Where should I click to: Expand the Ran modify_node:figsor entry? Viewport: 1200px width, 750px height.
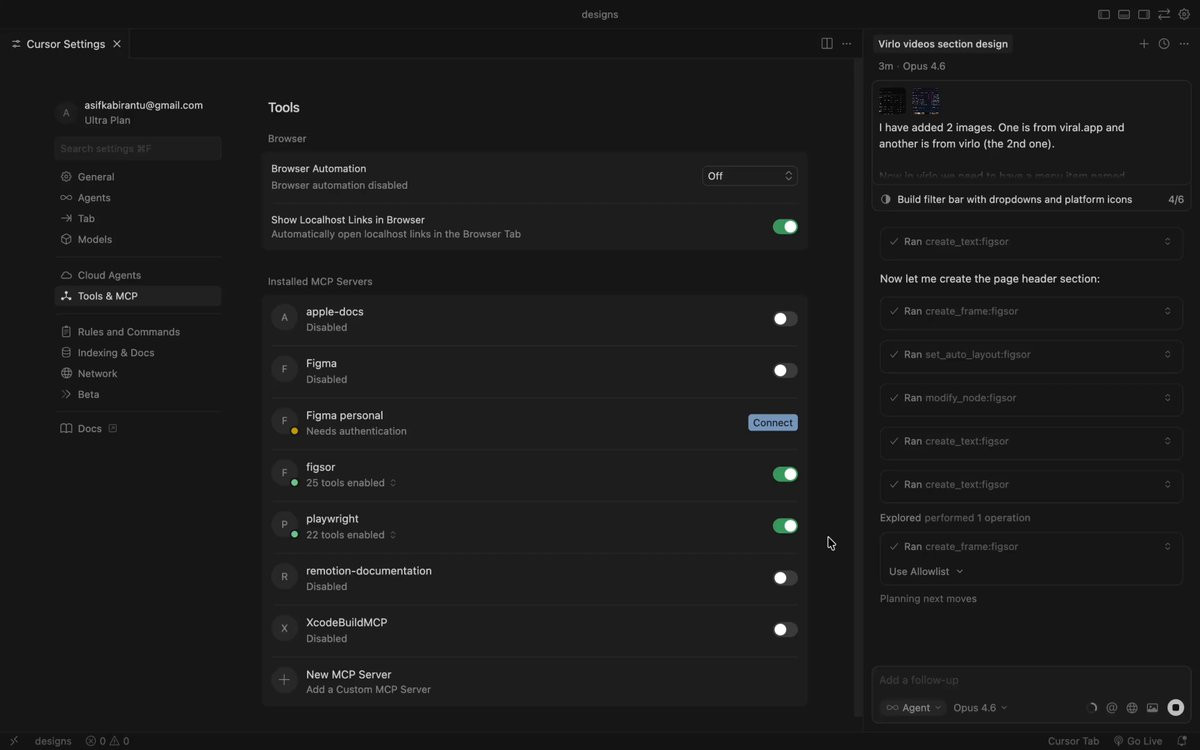1031,398
